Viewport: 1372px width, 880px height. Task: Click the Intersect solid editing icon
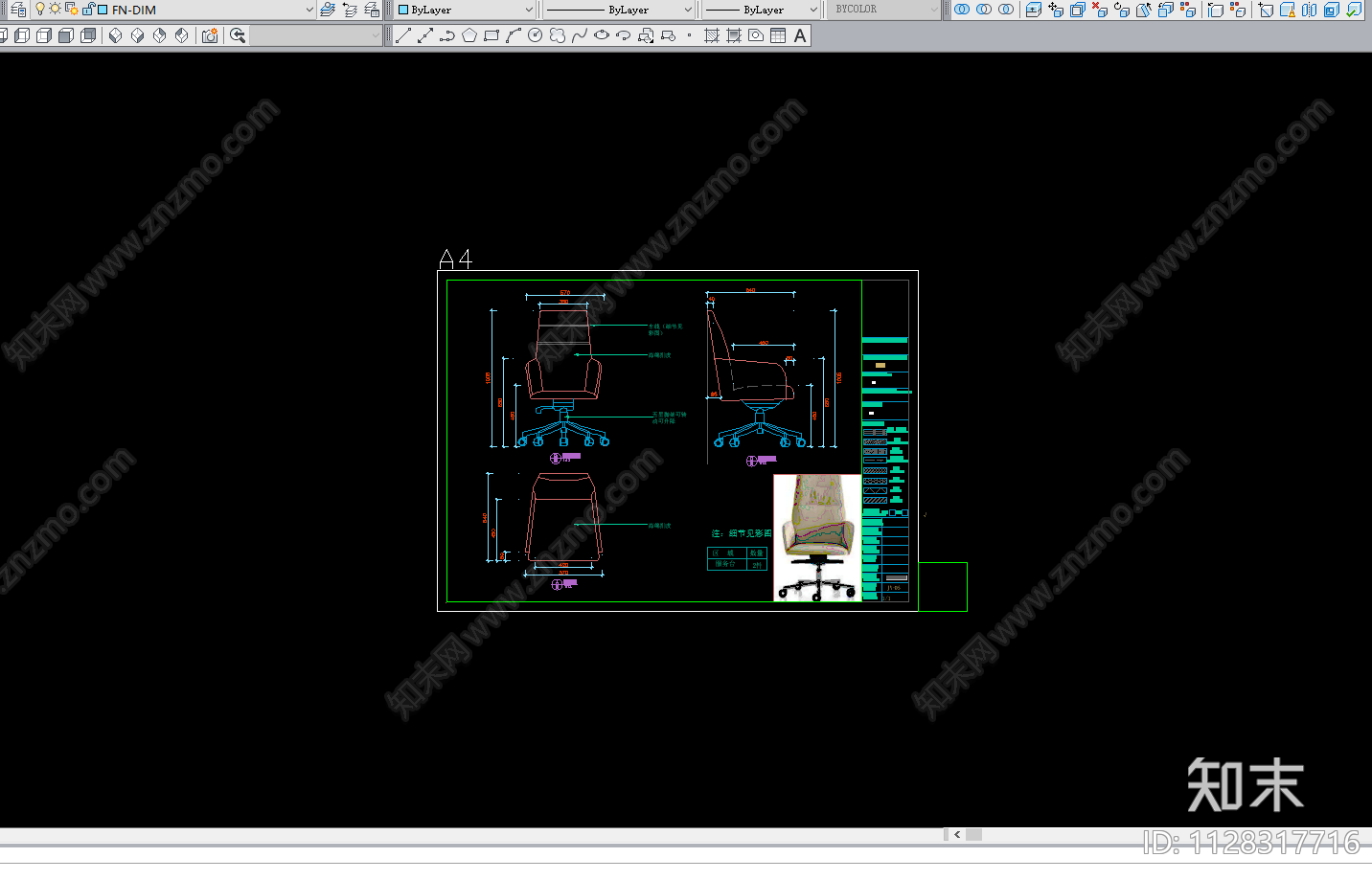(x=1006, y=9)
